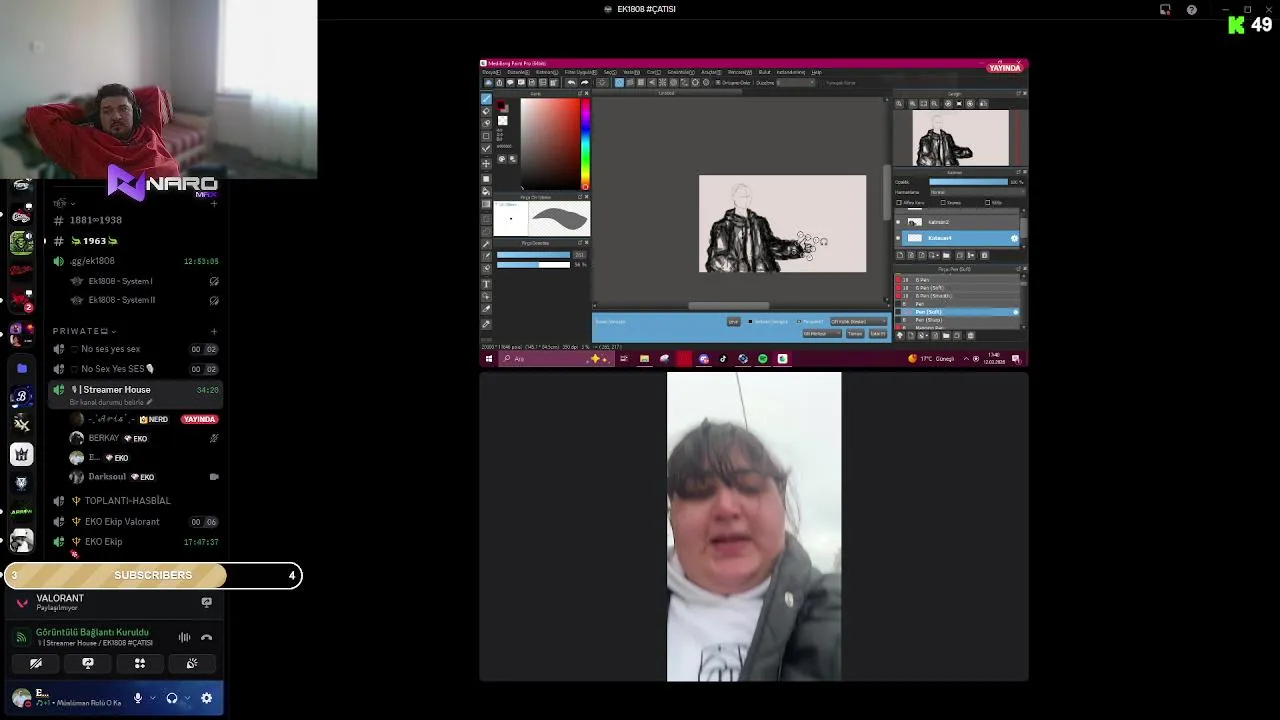Select the crowned castle server icon
This screenshot has height=720, width=1280.
click(21, 455)
